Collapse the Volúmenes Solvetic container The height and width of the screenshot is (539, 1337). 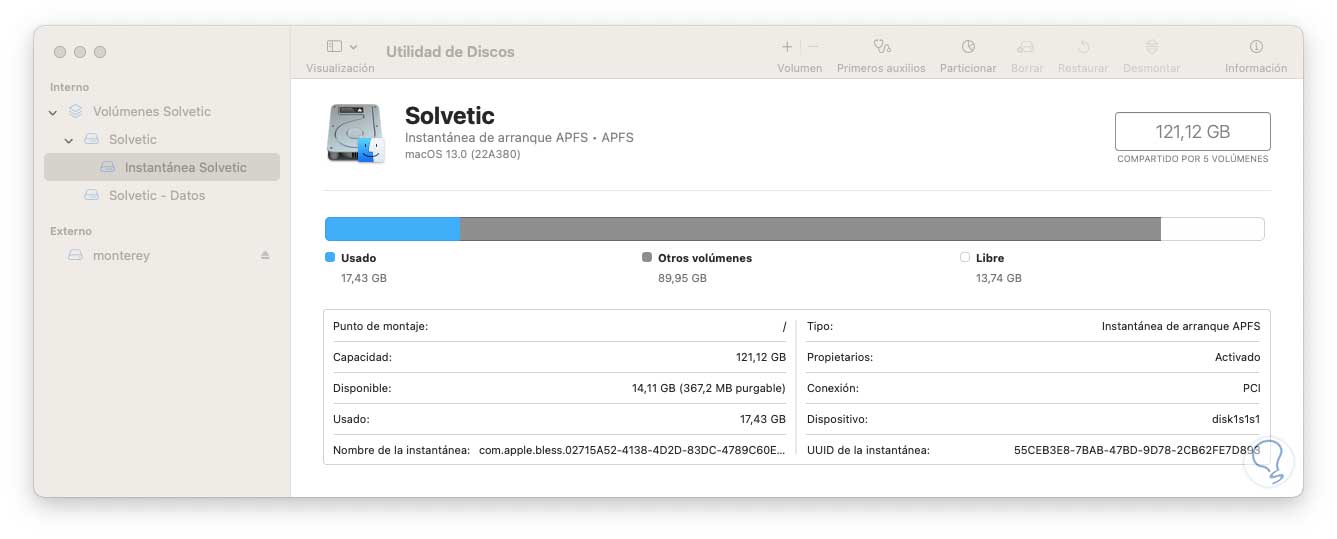click(53, 112)
